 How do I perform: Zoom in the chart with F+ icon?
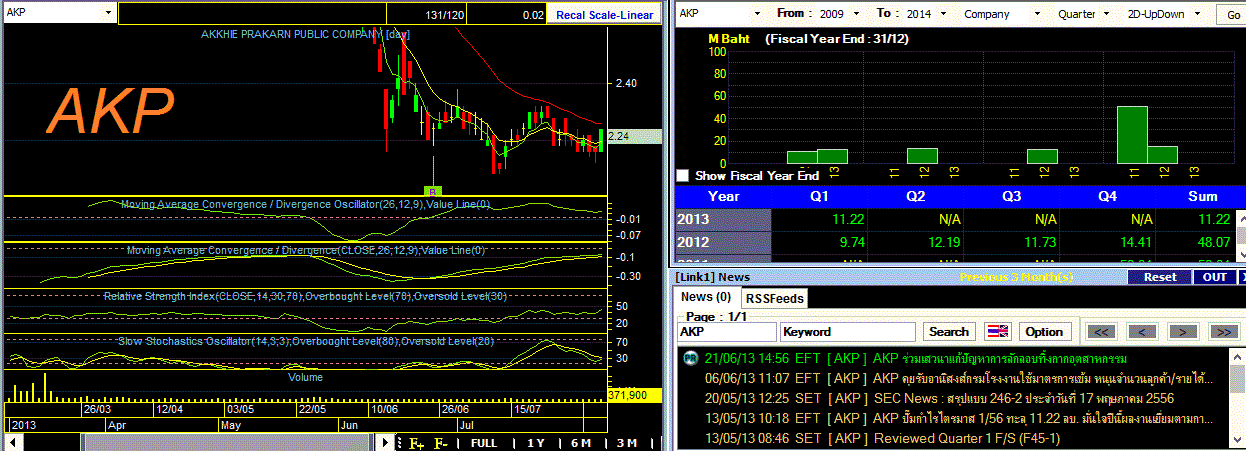416,442
